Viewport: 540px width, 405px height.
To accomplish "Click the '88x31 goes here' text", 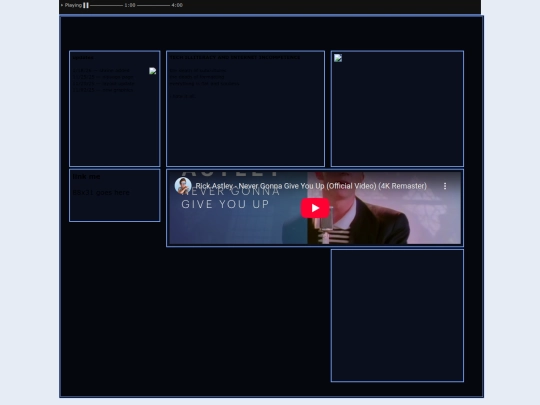I will pyautogui.click(x=101, y=193).
